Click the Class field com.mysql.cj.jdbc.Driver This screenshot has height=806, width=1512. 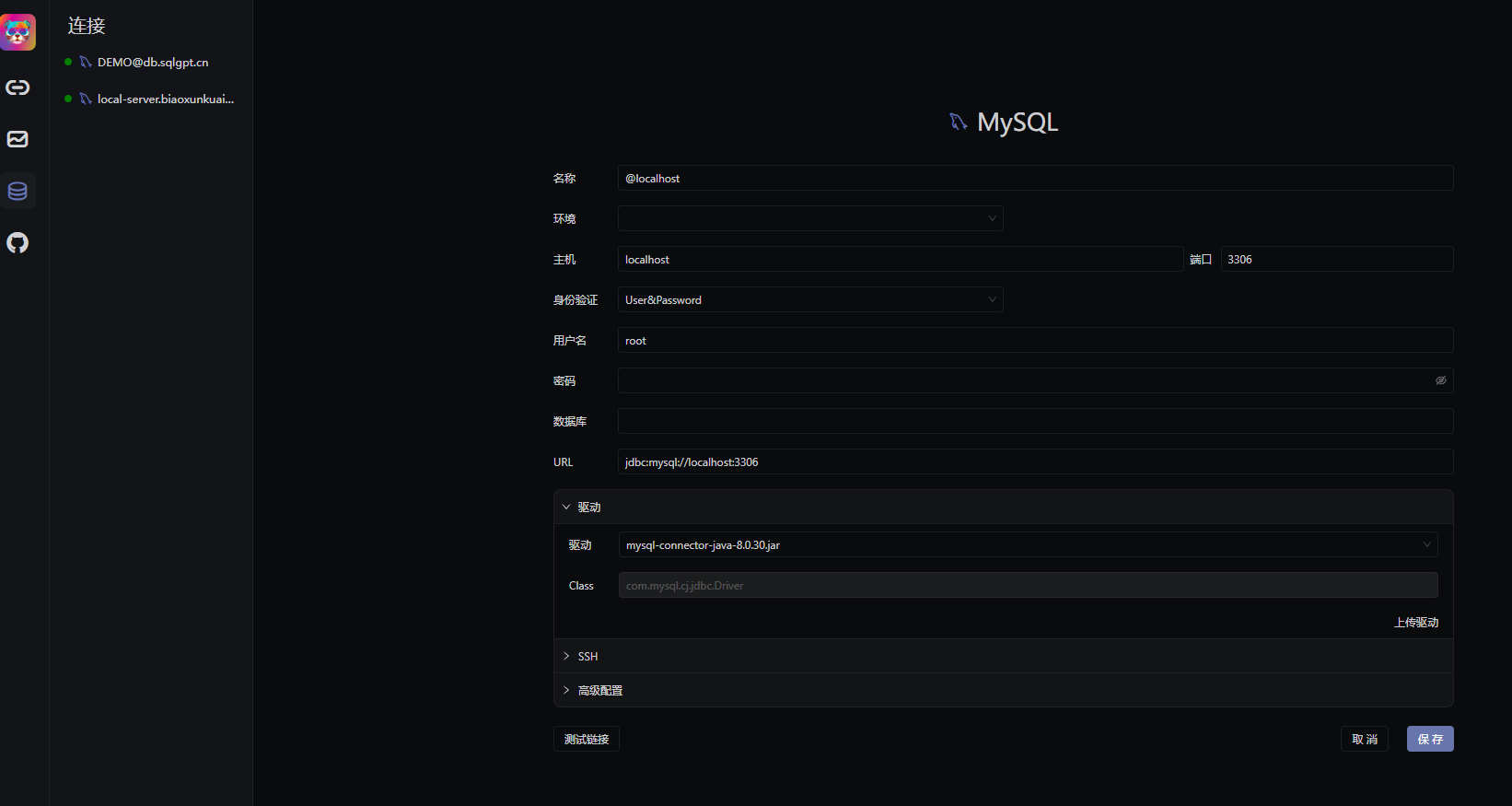[1028, 585]
